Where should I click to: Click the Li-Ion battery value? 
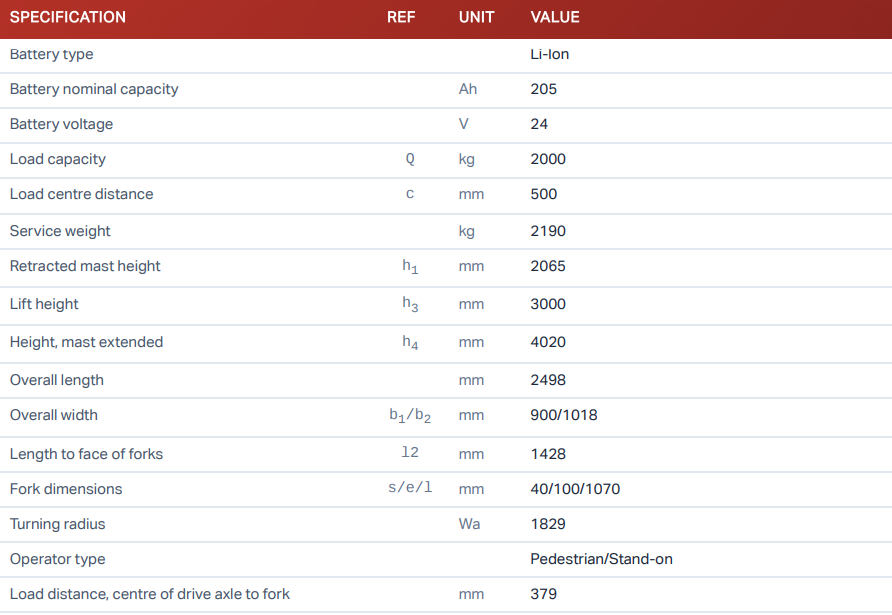pyautogui.click(x=549, y=54)
